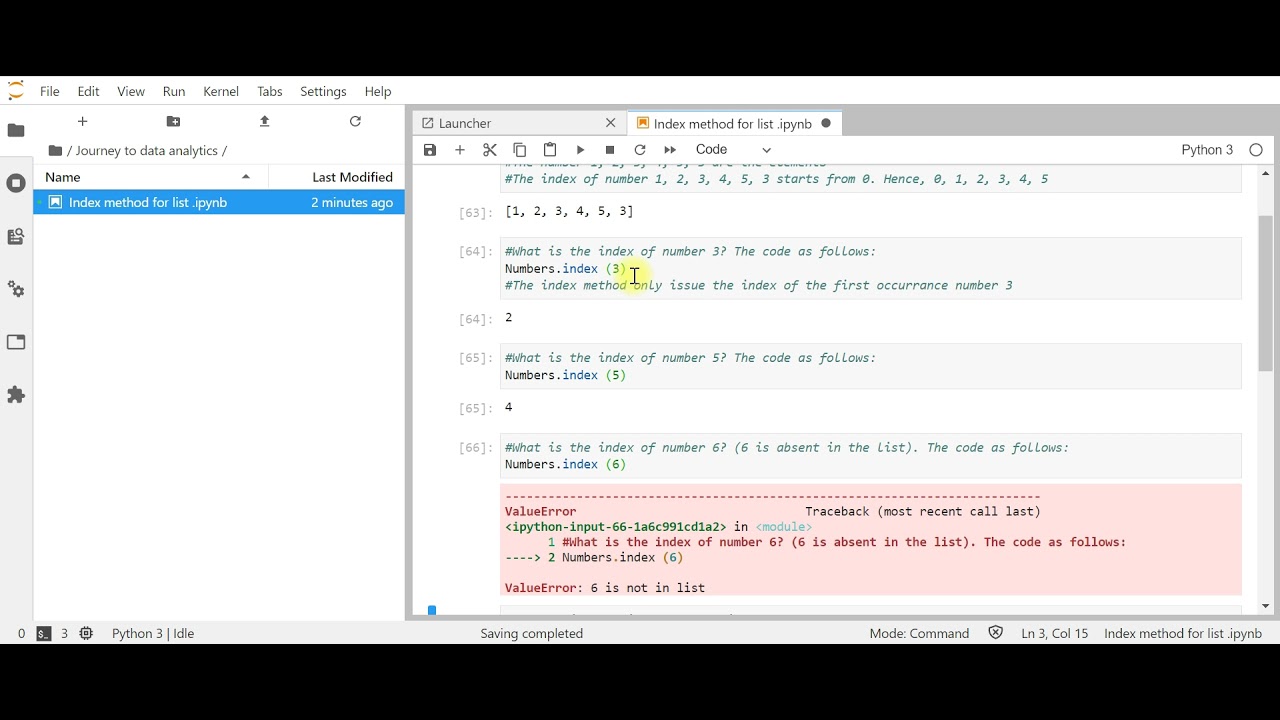Click the output list [1, 2, 3, 4, 5, 3]
This screenshot has width=1280, height=720.
(569, 212)
